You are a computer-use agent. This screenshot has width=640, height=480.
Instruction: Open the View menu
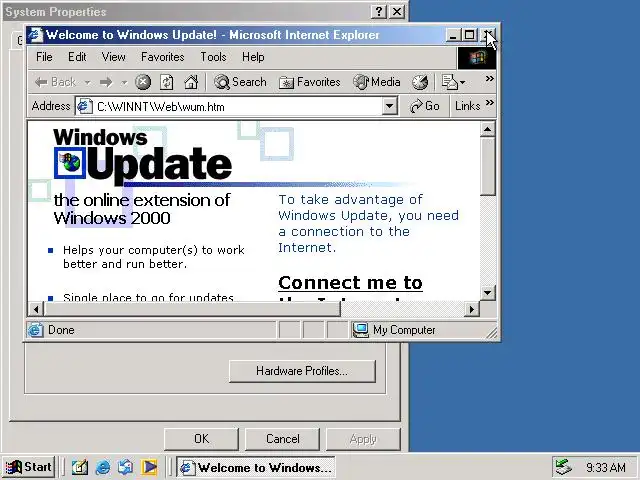113,57
